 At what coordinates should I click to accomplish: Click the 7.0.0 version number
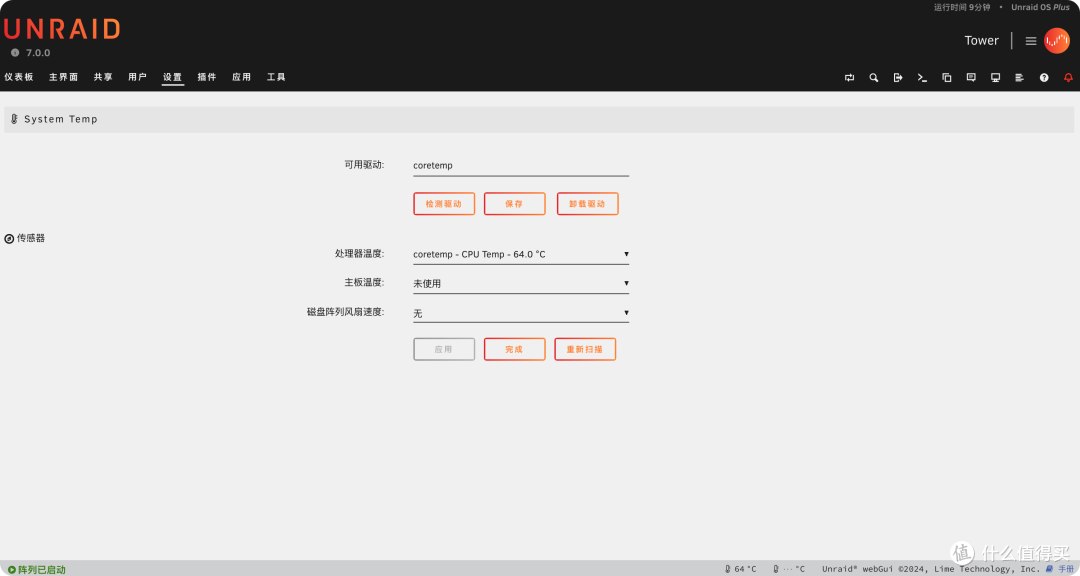click(x=38, y=52)
